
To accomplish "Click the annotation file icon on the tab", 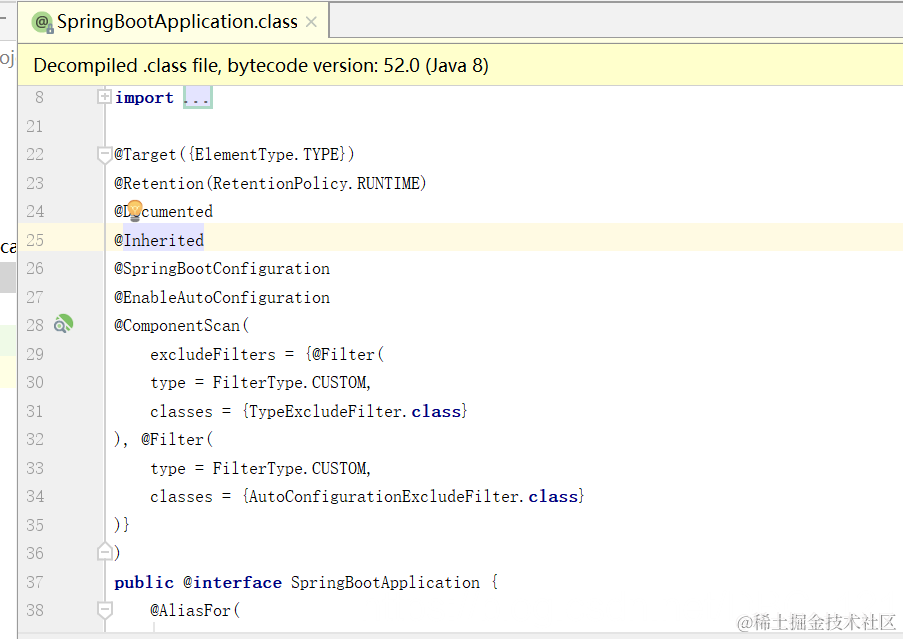I will [43, 22].
